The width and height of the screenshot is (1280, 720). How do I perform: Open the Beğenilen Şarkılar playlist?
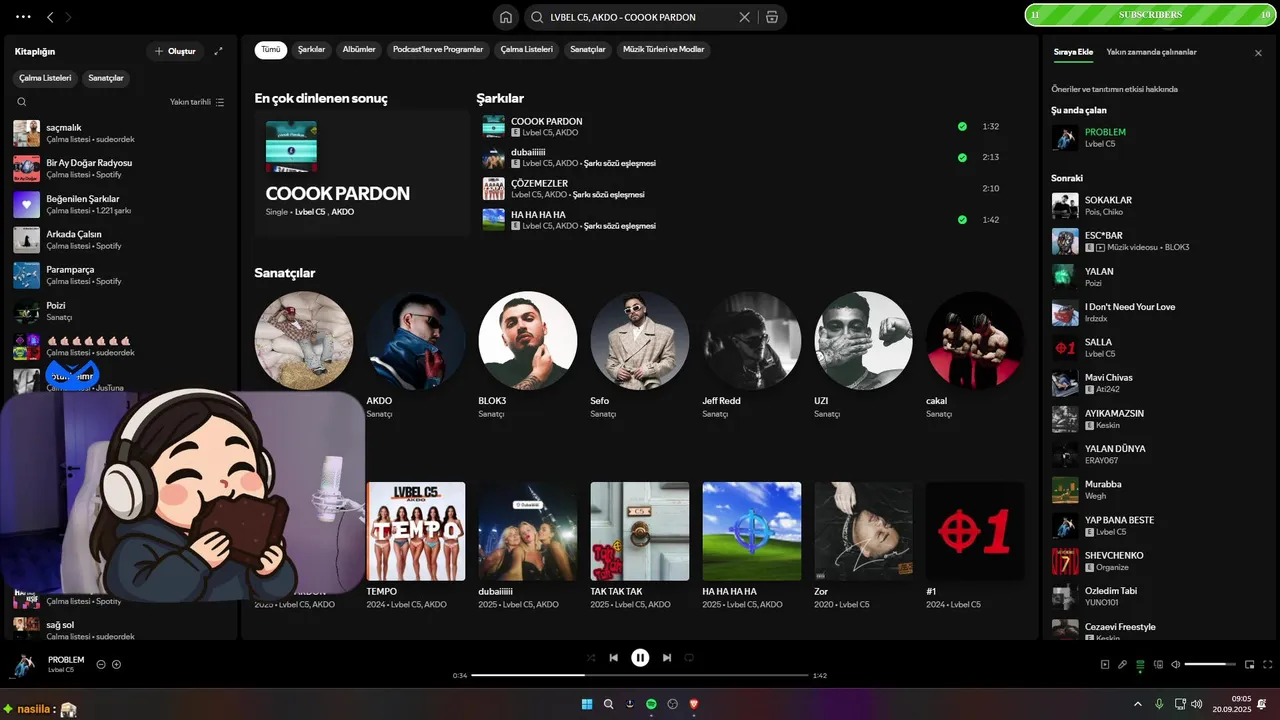pyautogui.click(x=120, y=204)
